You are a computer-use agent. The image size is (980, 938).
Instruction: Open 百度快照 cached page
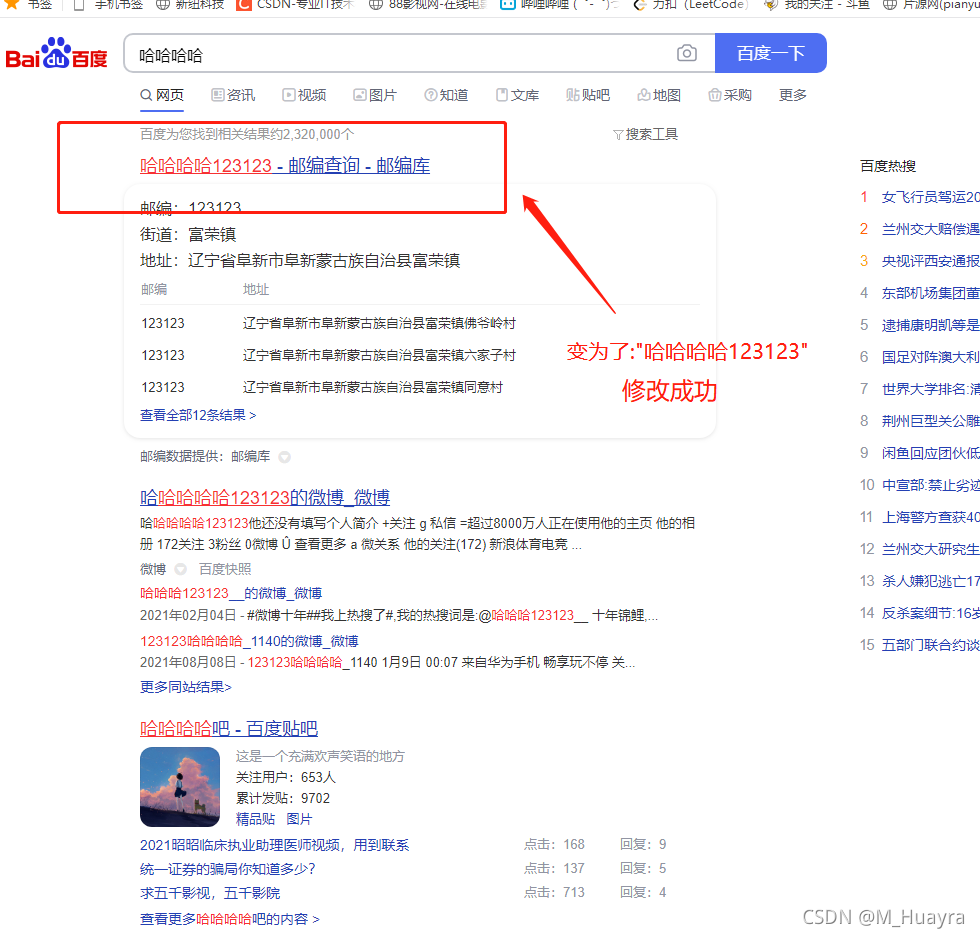(x=225, y=569)
